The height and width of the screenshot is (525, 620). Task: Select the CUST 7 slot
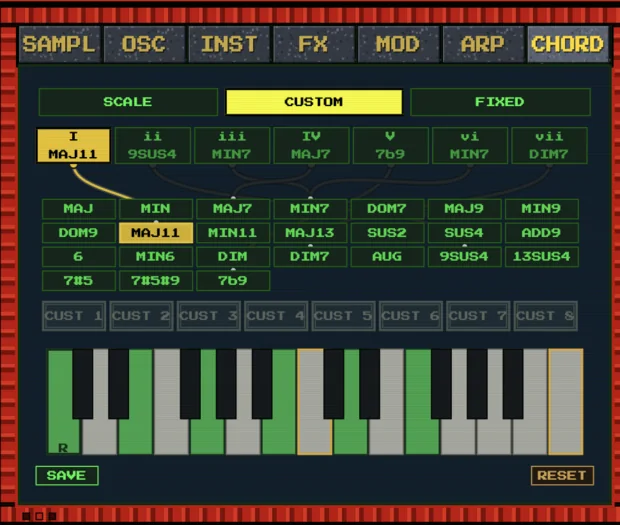pyautogui.click(x=478, y=316)
